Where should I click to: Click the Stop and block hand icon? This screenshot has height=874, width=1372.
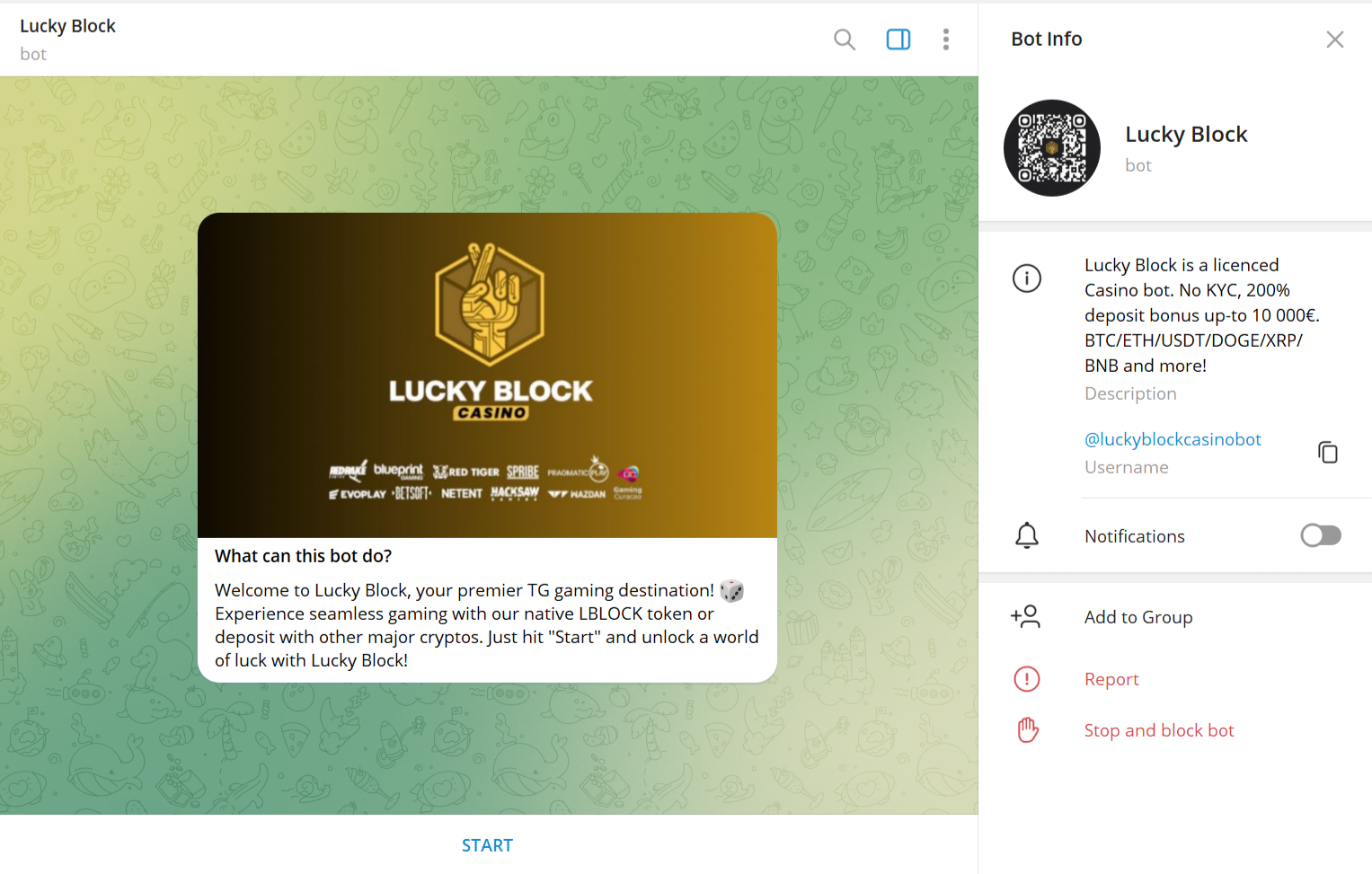1028,730
